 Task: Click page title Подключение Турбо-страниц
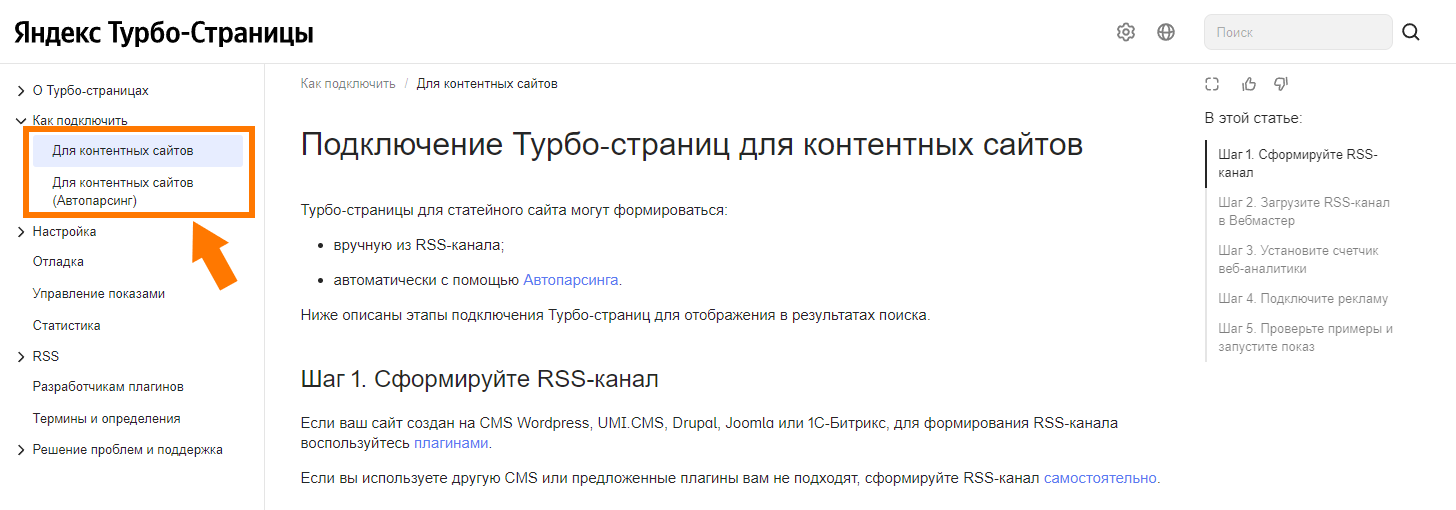tap(692, 145)
